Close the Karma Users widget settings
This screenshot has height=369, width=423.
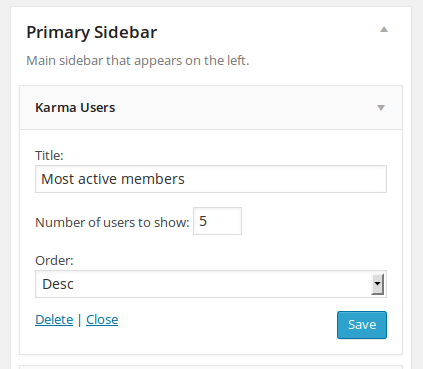[x=102, y=320]
